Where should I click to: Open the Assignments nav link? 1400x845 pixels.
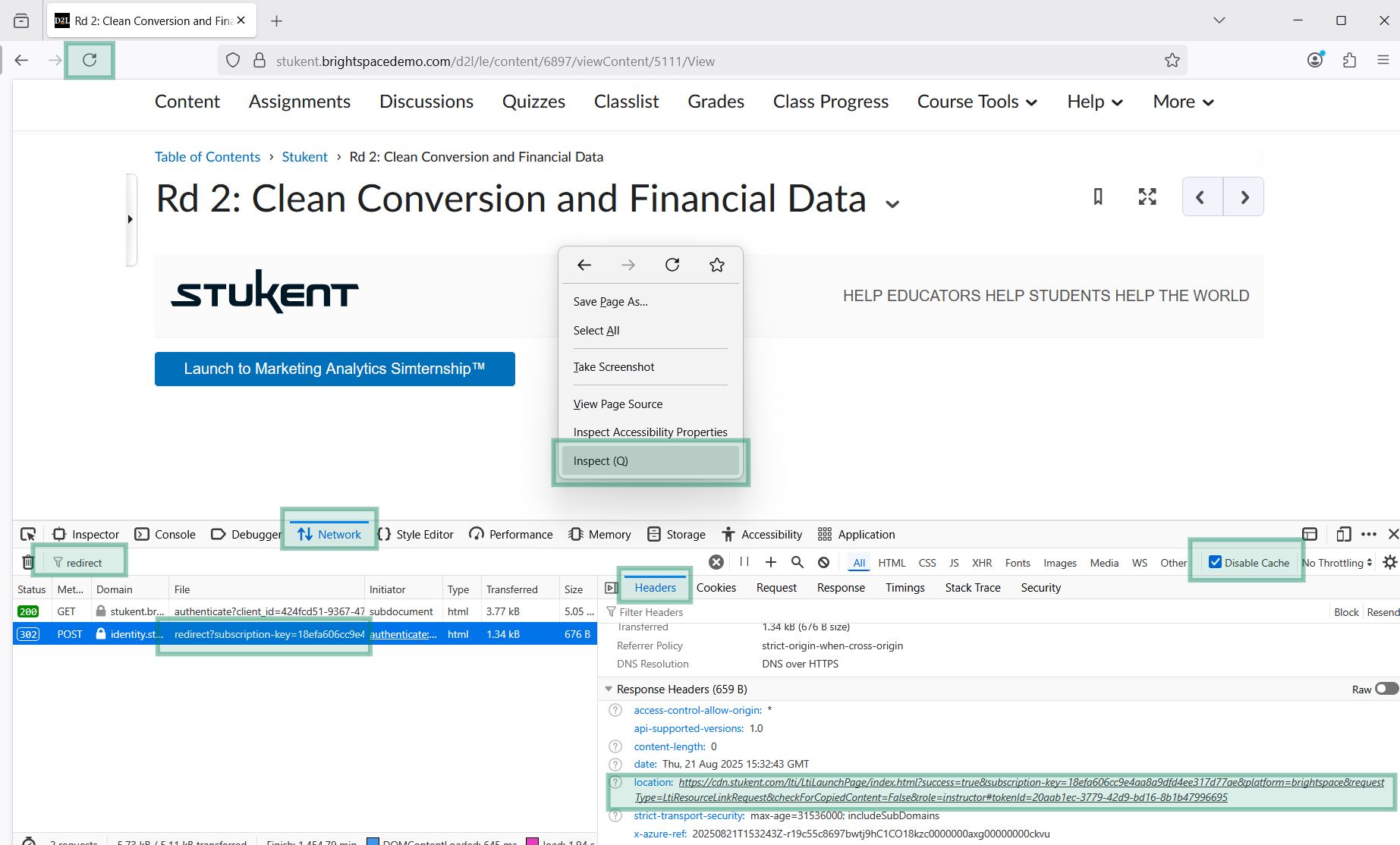[300, 102]
